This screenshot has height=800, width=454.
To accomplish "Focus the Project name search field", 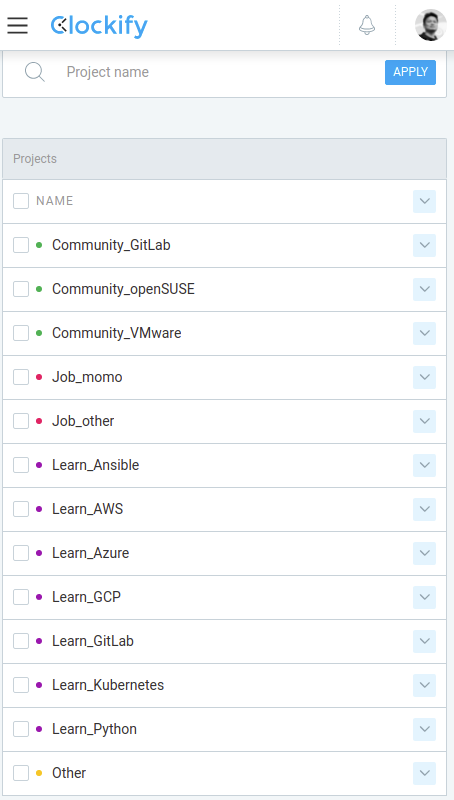I will click(219, 72).
